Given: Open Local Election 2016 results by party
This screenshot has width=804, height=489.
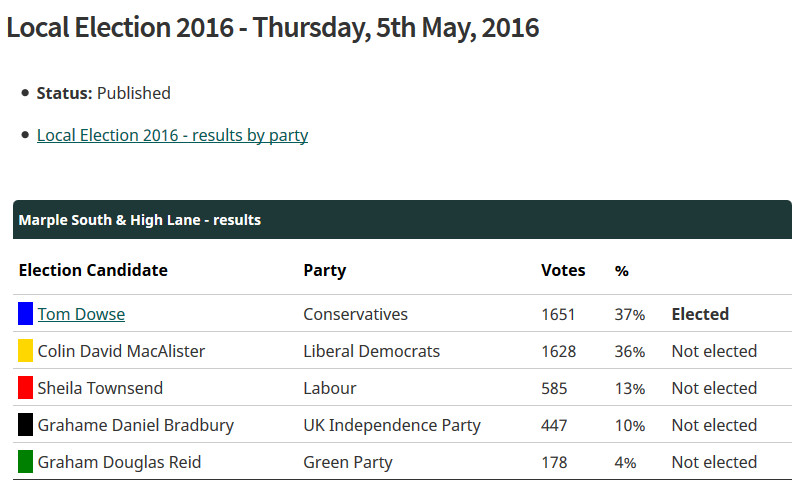Looking at the screenshot, I should coord(172,135).
